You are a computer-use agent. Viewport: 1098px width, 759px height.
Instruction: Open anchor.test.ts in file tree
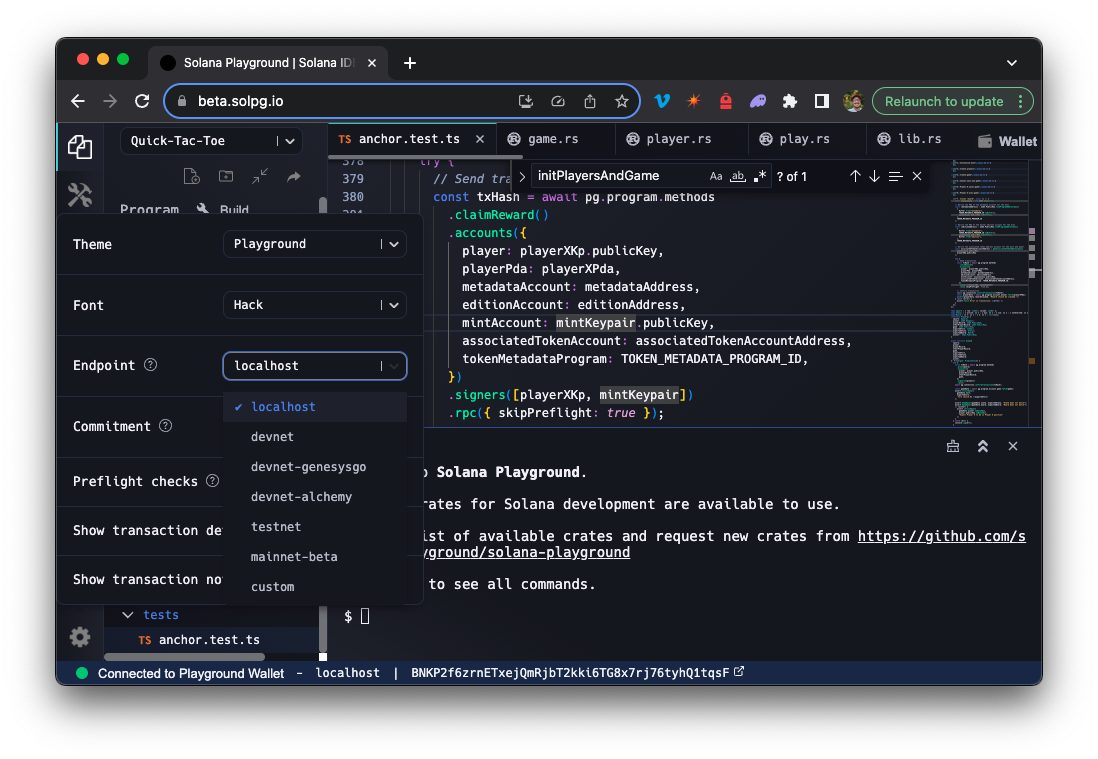[x=209, y=639]
